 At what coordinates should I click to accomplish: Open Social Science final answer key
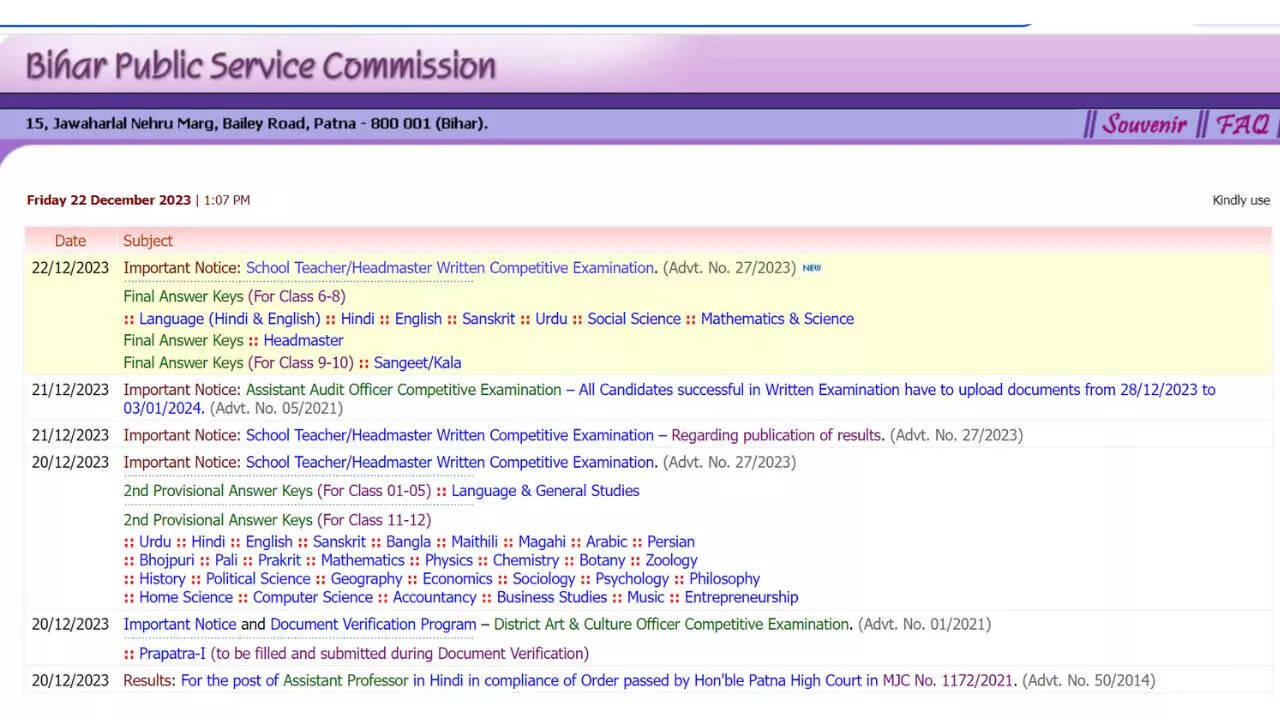click(x=634, y=319)
